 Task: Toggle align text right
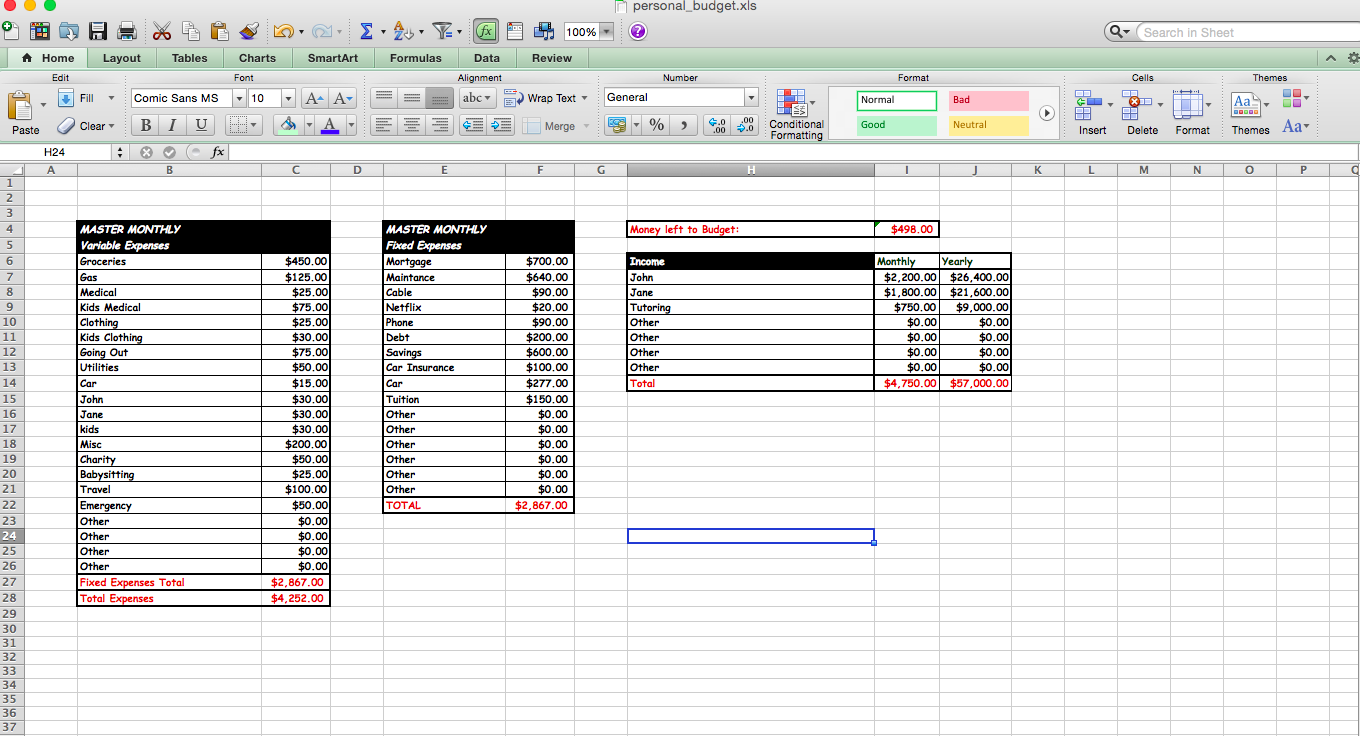coord(439,125)
